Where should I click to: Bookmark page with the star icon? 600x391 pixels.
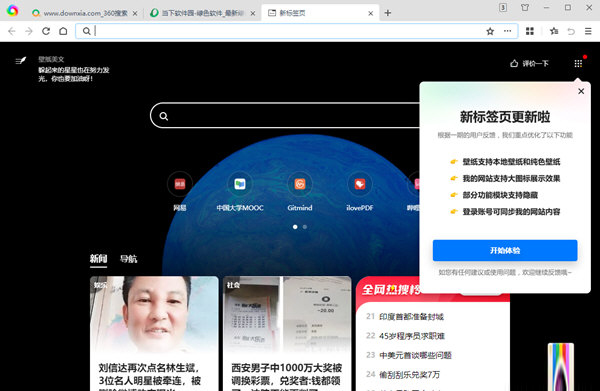tap(490, 31)
